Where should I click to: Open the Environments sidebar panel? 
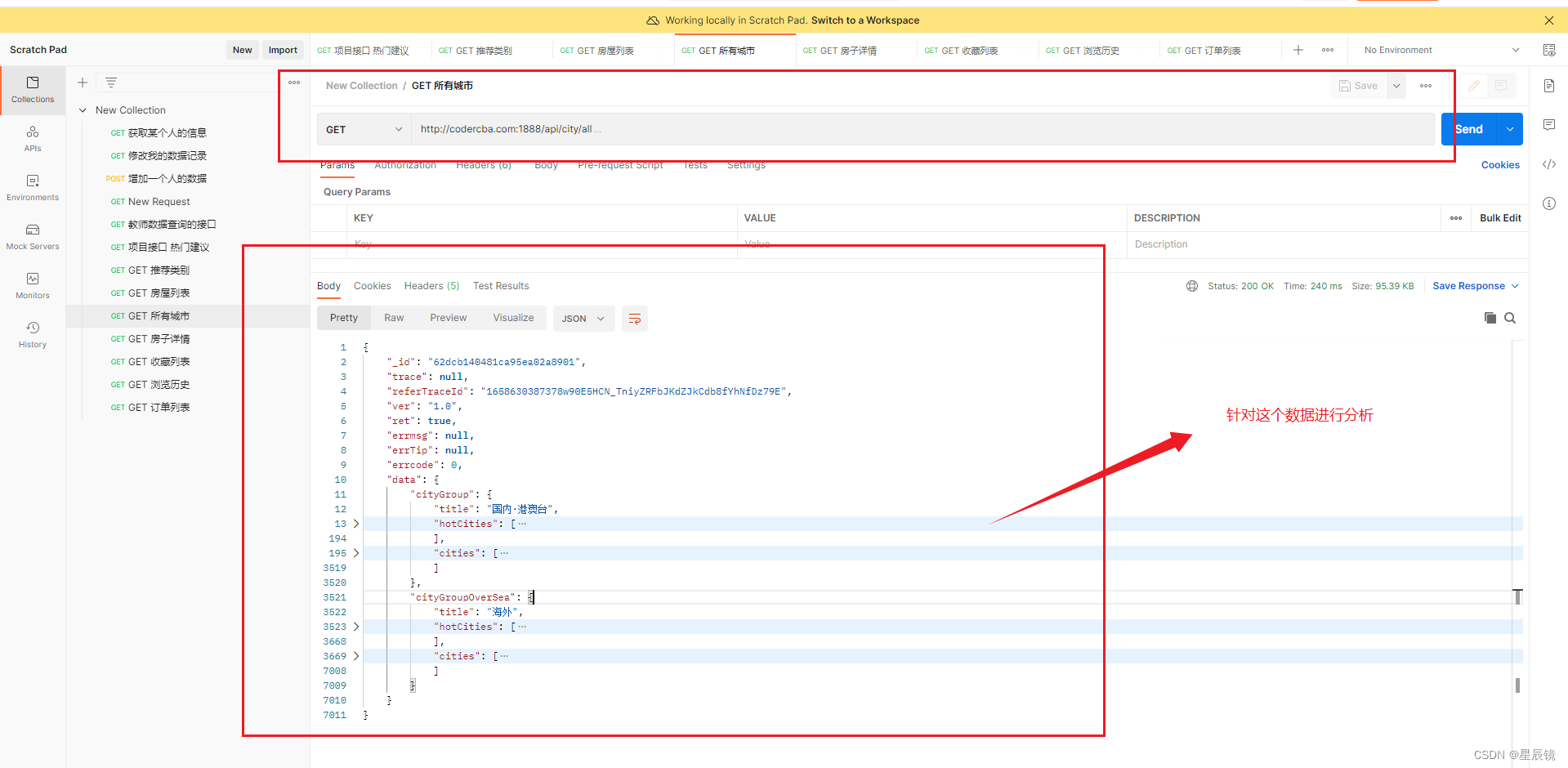point(33,188)
